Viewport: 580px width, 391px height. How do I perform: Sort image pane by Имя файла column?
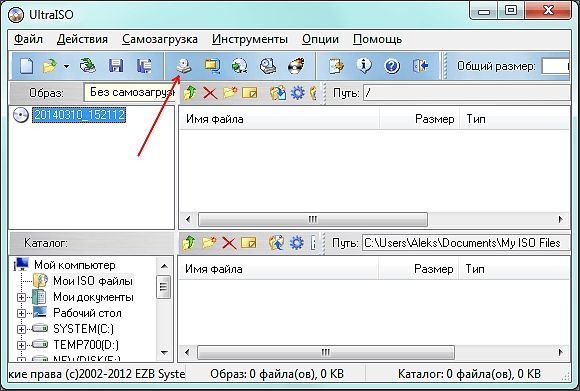pyautogui.click(x=279, y=119)
